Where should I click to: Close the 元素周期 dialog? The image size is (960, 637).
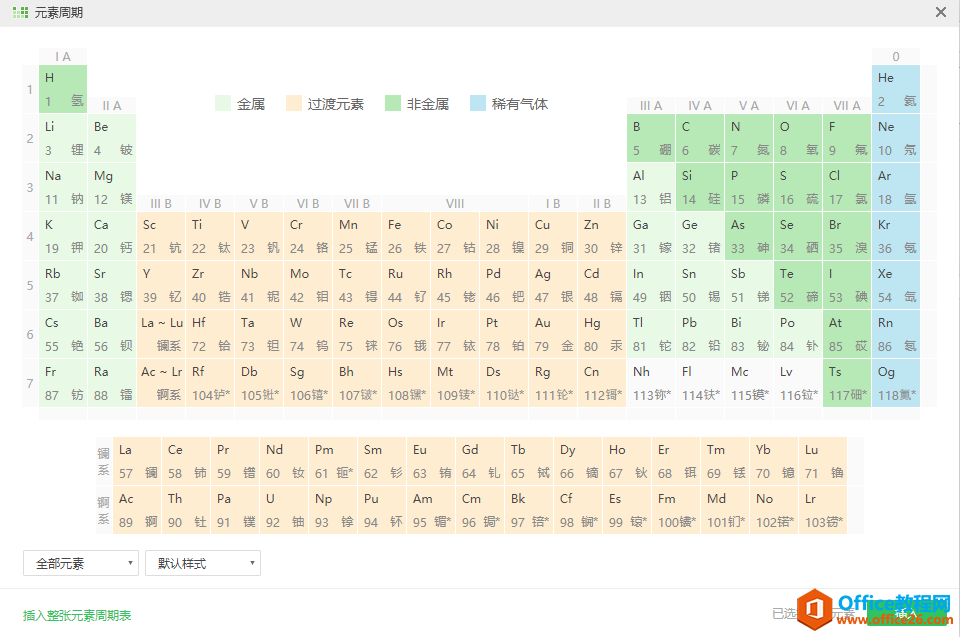941,13
